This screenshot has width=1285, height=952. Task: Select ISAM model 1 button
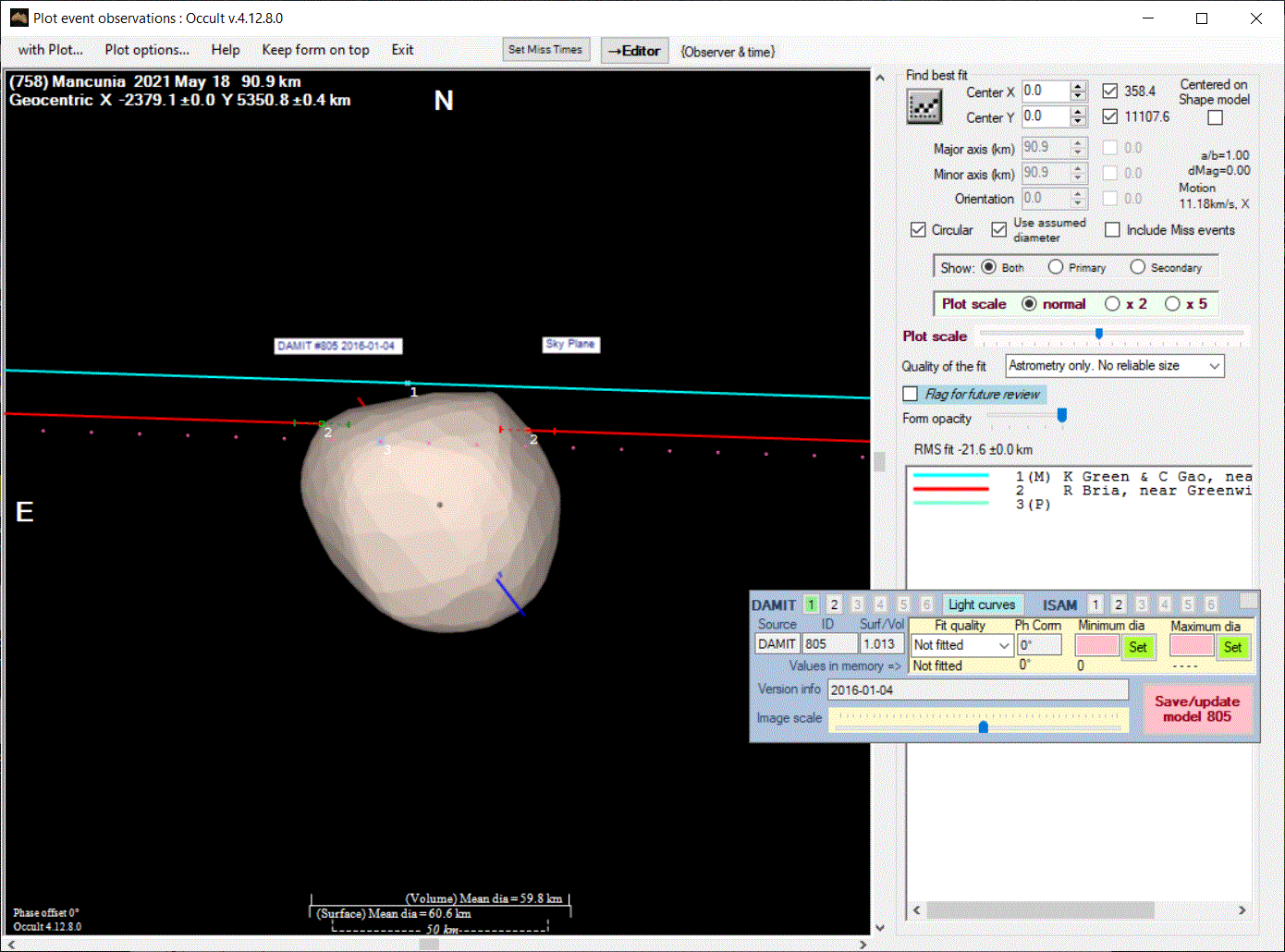tap(1095, 604)
